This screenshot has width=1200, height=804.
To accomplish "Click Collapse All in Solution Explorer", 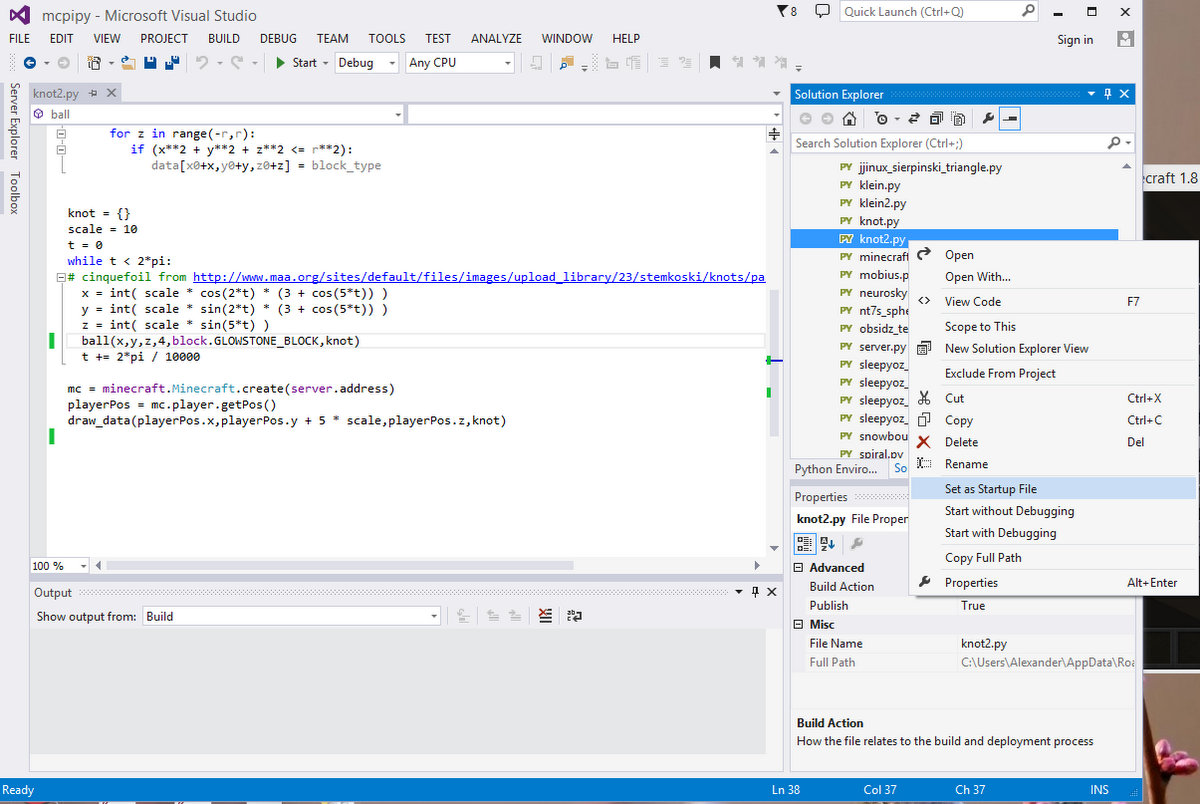I will pos(936,118).
